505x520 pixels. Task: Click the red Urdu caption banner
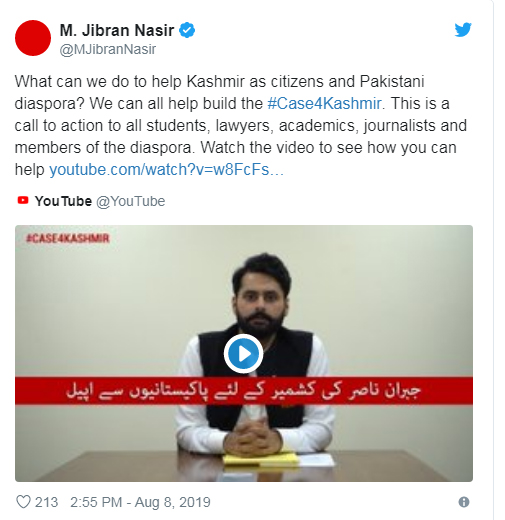[244, 390]
